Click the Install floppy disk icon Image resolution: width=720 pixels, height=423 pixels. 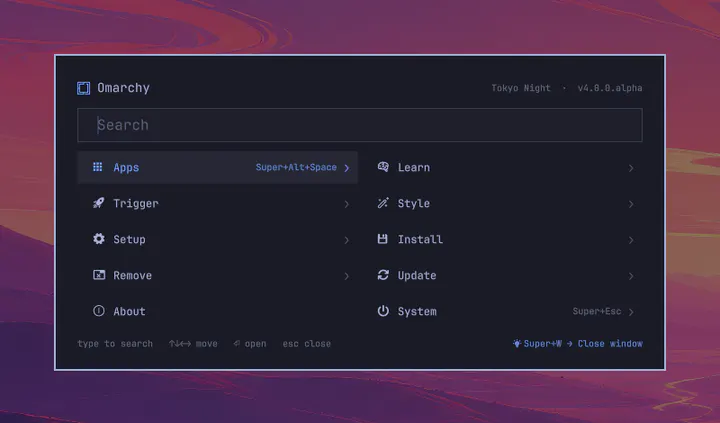[382, 239]
